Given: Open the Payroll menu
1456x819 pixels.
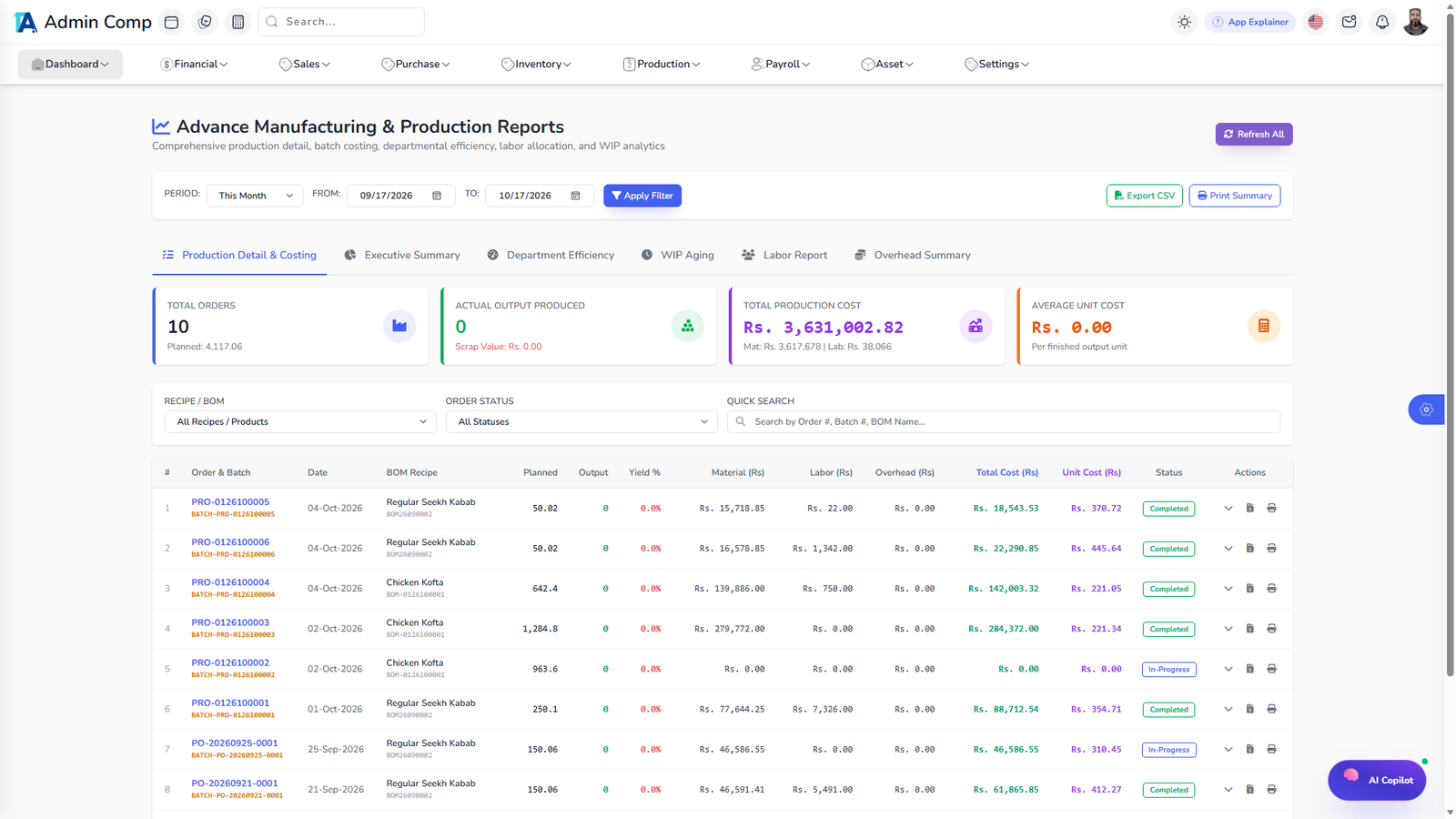Looking at the screenshot, I should click(x=781, y=65).
